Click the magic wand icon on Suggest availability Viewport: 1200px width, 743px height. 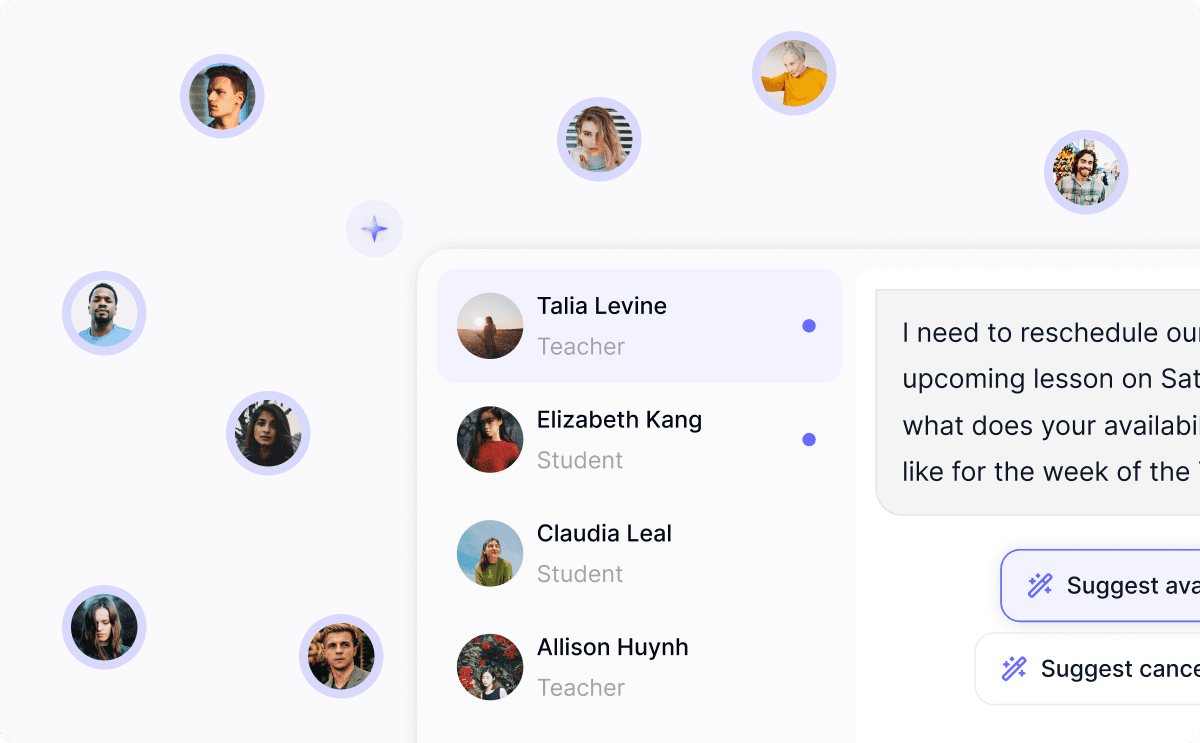(1040, 585)
